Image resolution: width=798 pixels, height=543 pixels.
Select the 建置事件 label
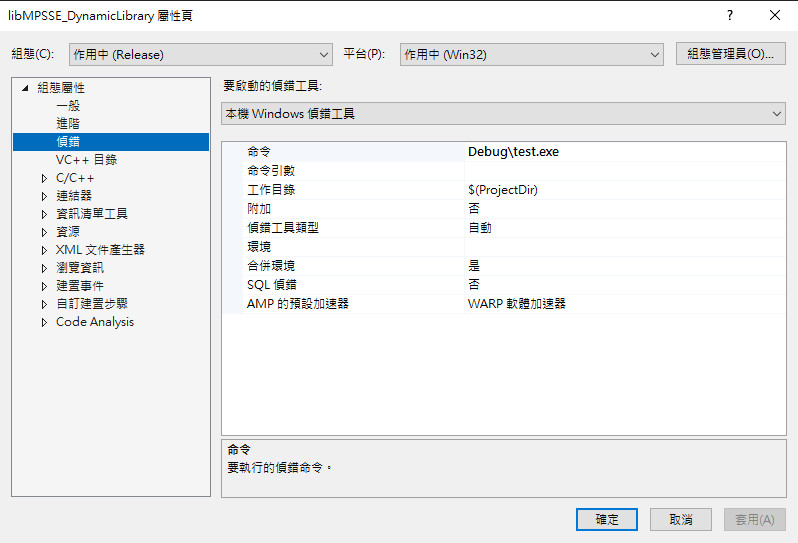click(x=80, y=286)
